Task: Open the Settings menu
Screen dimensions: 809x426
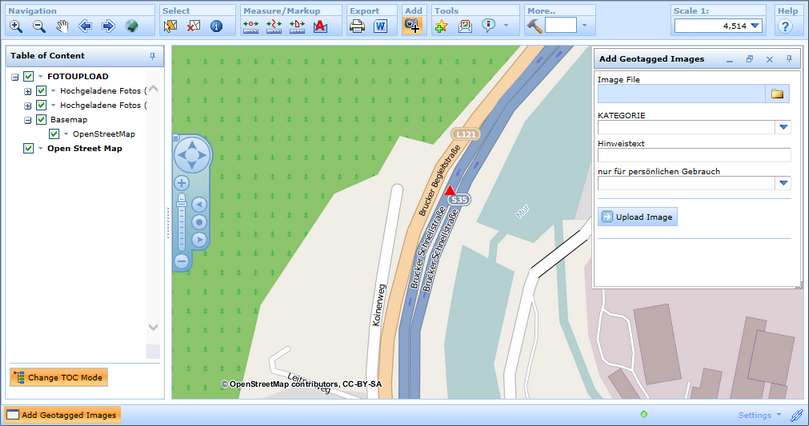Action: (x=753, y=414)
